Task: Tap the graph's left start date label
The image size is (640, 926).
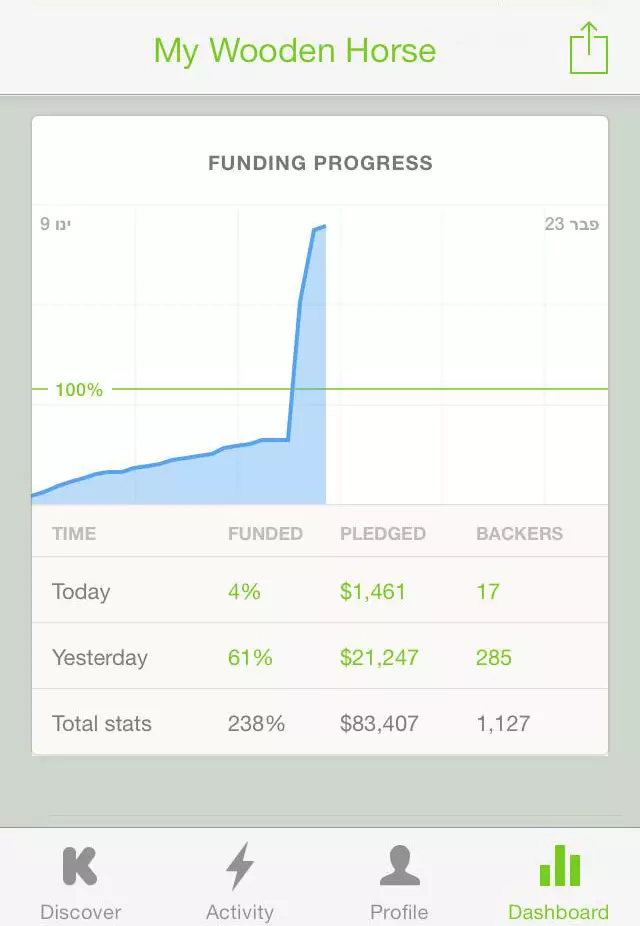Action: pyautogui.click(x=55, y=224)
